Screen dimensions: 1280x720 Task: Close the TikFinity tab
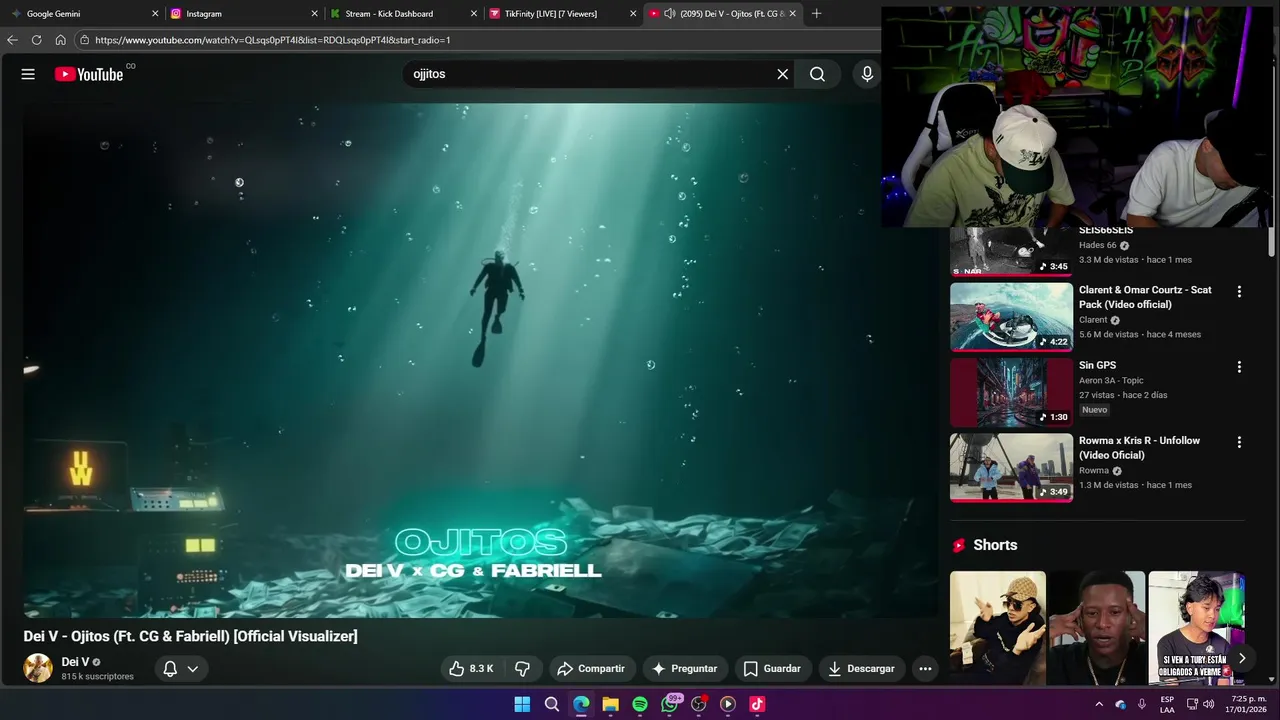tap(633, 14)
